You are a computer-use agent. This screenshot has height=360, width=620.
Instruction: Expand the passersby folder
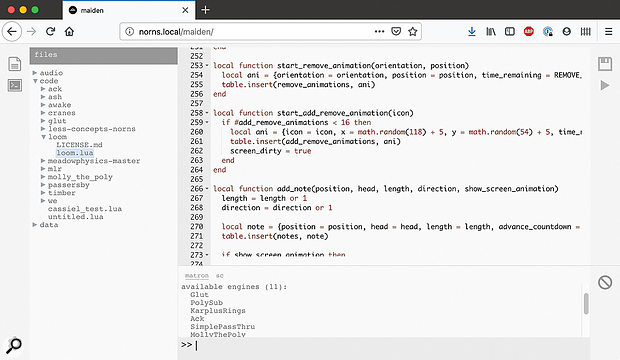pyautogui.click(x=43, y=185)
